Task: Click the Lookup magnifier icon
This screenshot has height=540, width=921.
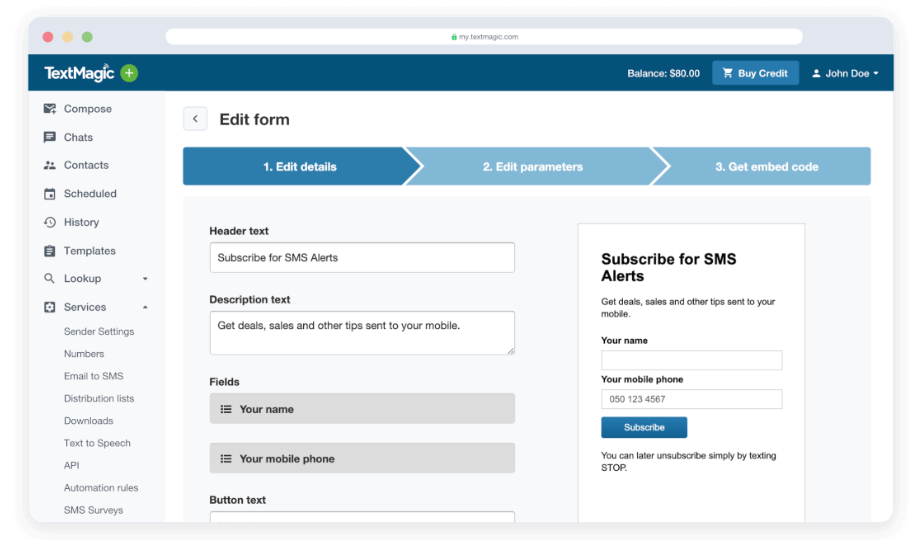Action: point(50,279)
